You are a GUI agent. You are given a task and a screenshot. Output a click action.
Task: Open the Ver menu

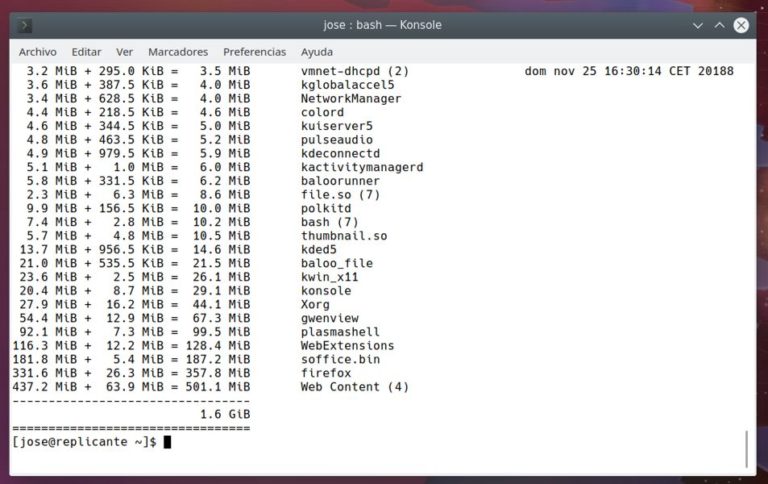coord(124,52)
